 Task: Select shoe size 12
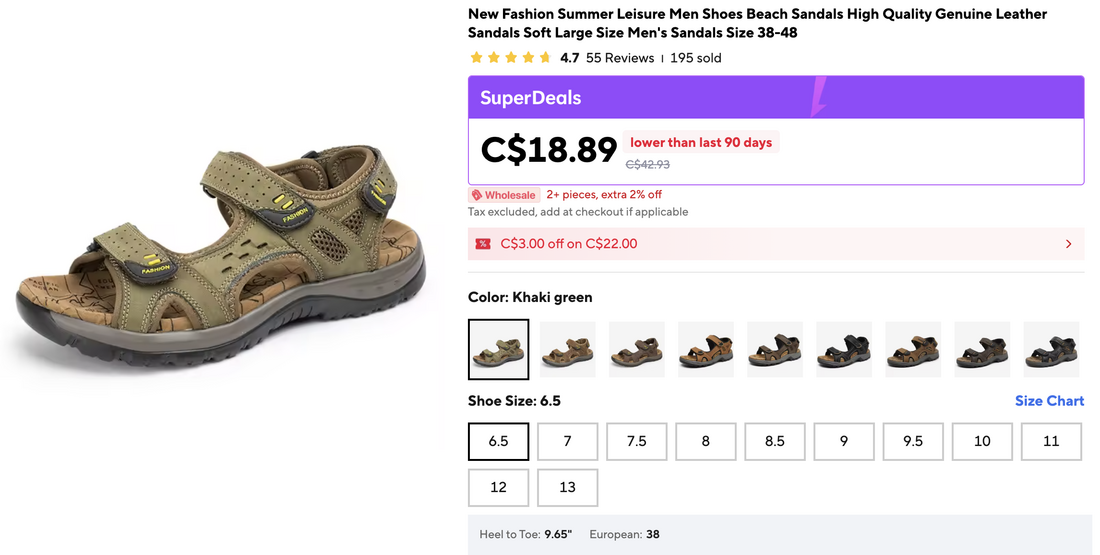[498, 487]
